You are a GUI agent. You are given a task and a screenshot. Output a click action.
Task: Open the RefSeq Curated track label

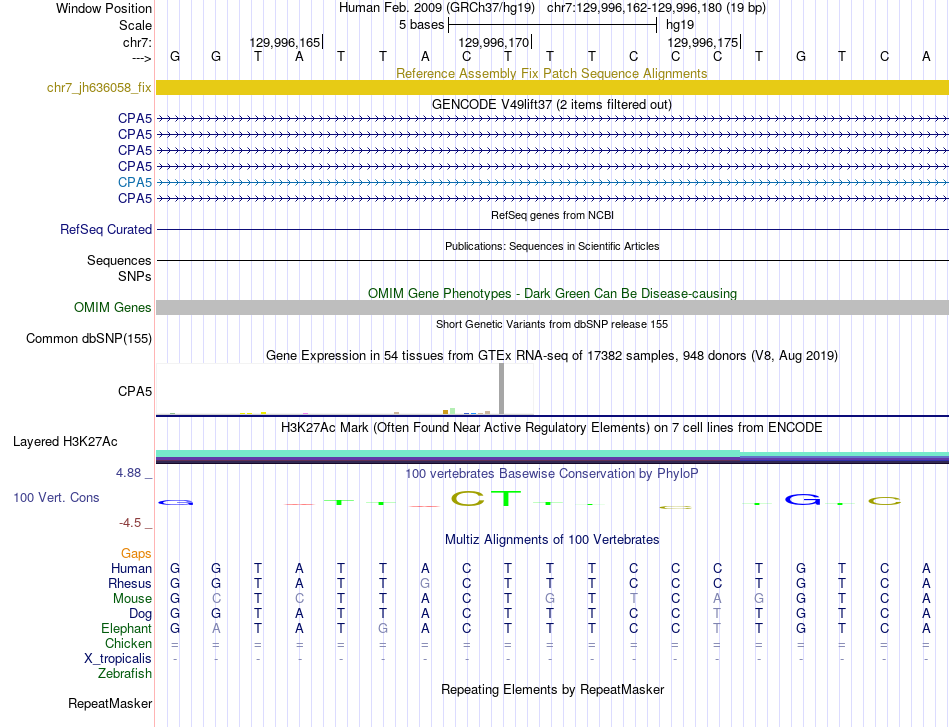(x=105, y=230)
